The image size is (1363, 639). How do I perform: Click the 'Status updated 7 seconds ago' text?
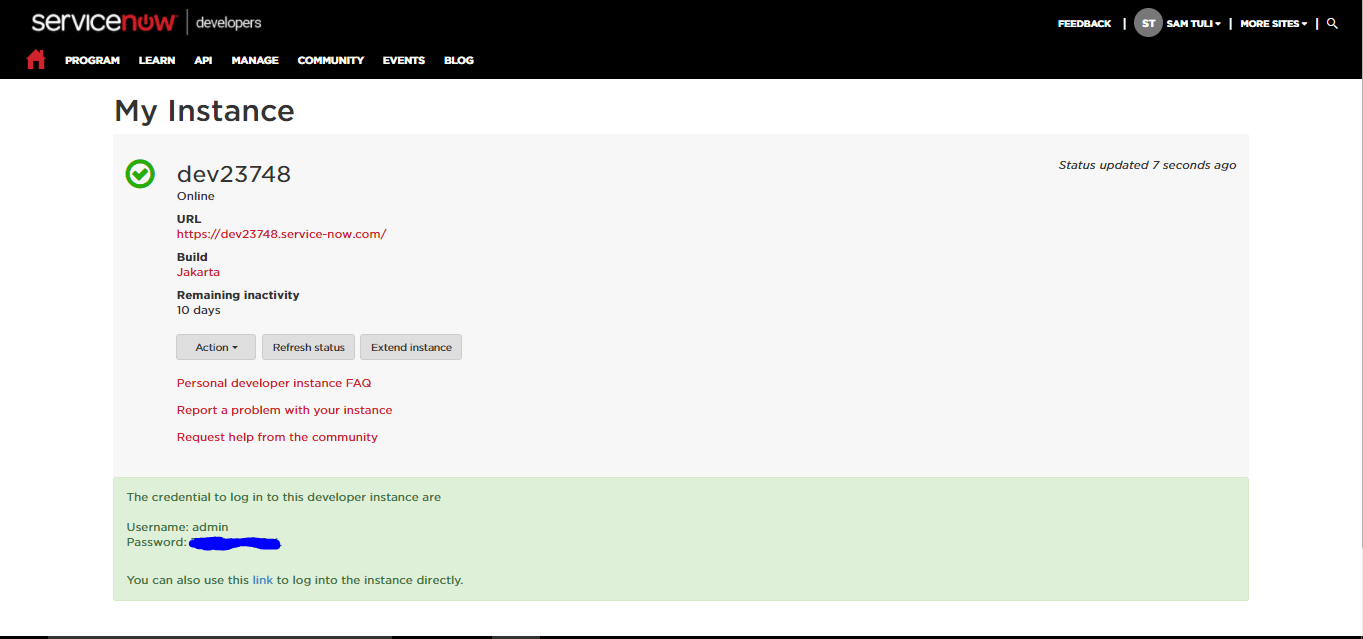coord(1147,165)
